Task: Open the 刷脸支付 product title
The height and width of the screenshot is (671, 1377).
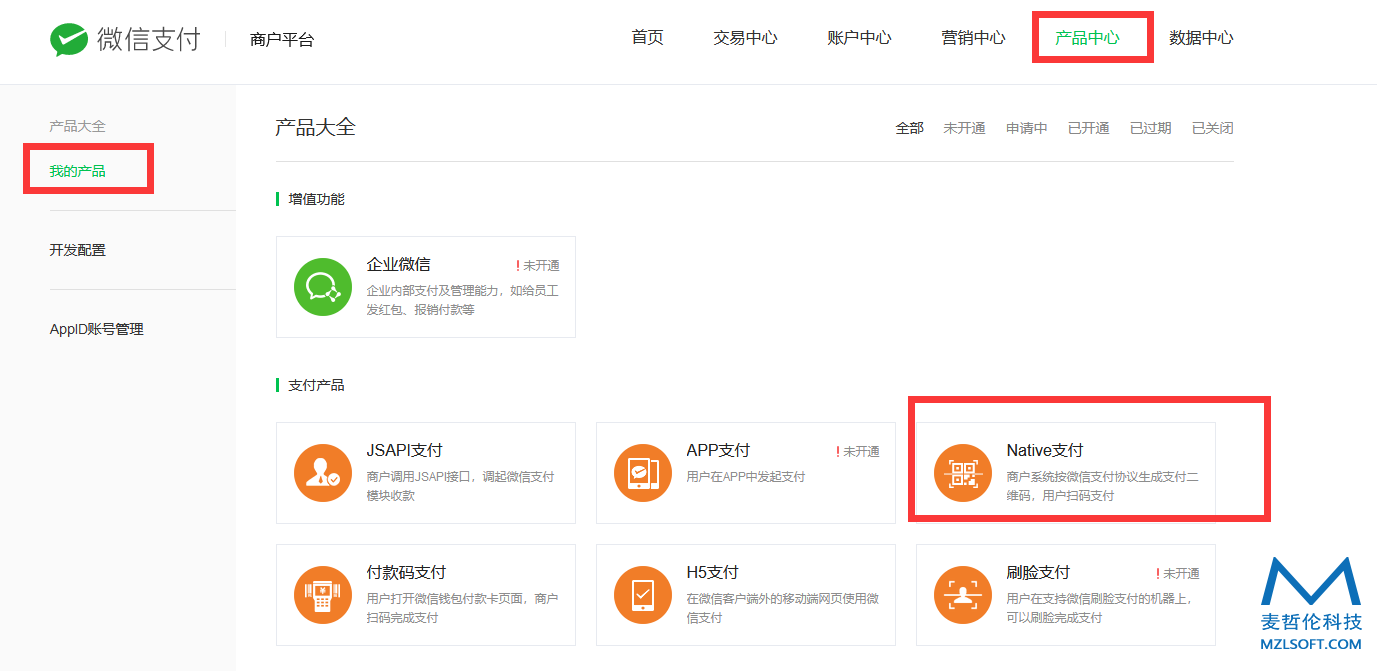Action: coord(1039,572)
